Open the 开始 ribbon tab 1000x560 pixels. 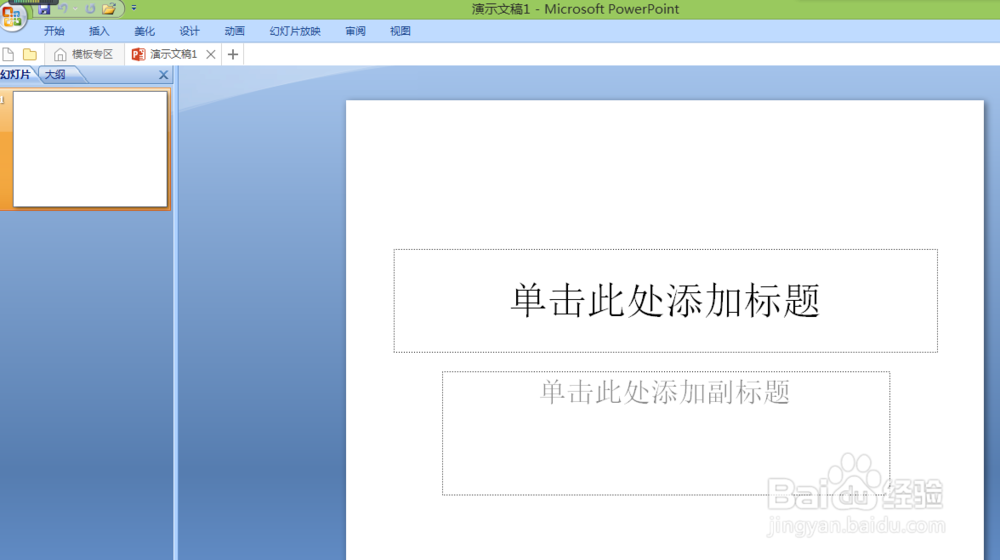point(54,31)
